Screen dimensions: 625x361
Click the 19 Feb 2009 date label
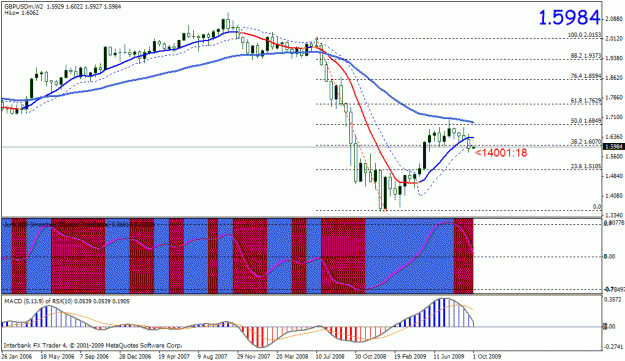(410, 356)
